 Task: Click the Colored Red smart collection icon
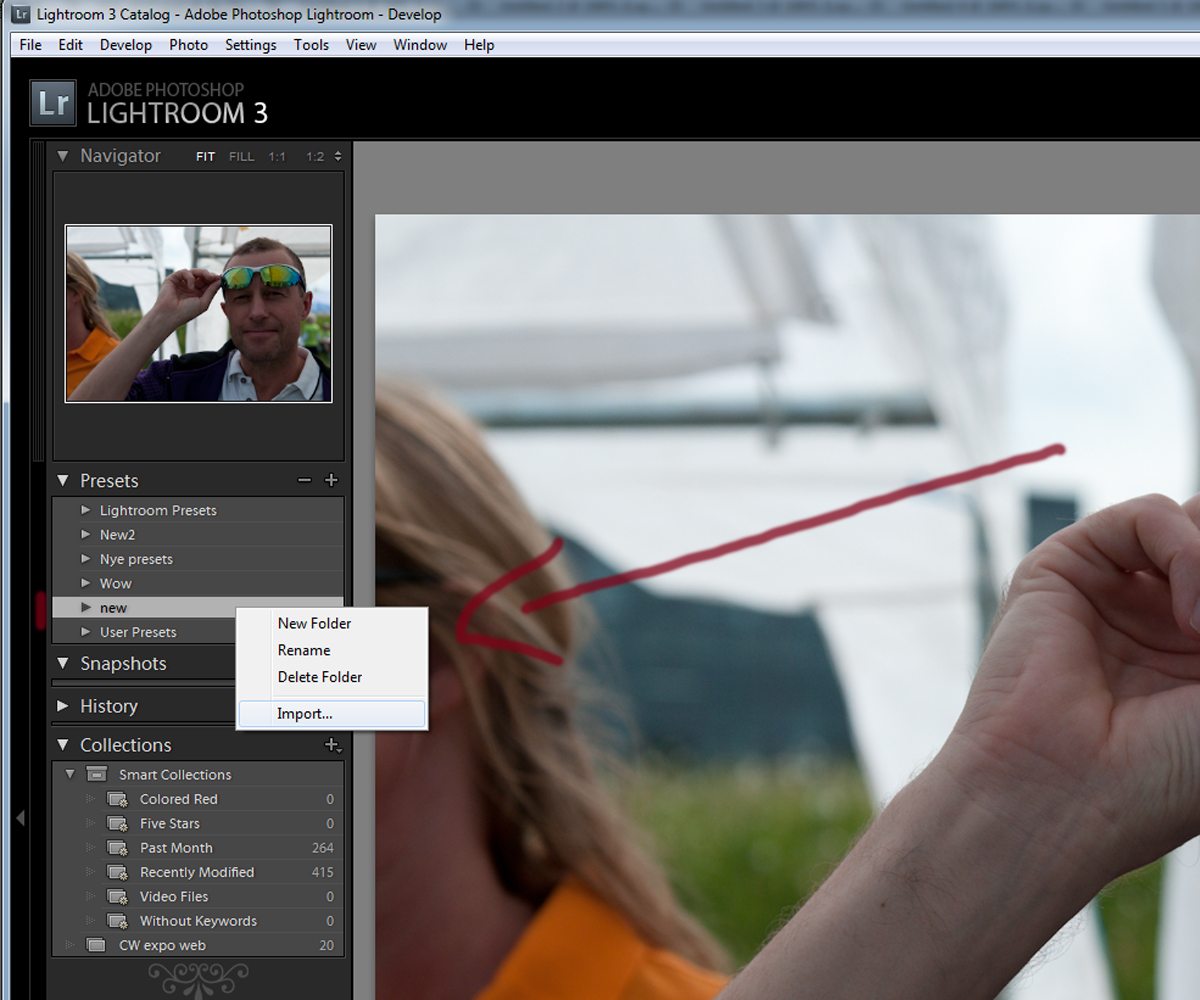(117, 799)
